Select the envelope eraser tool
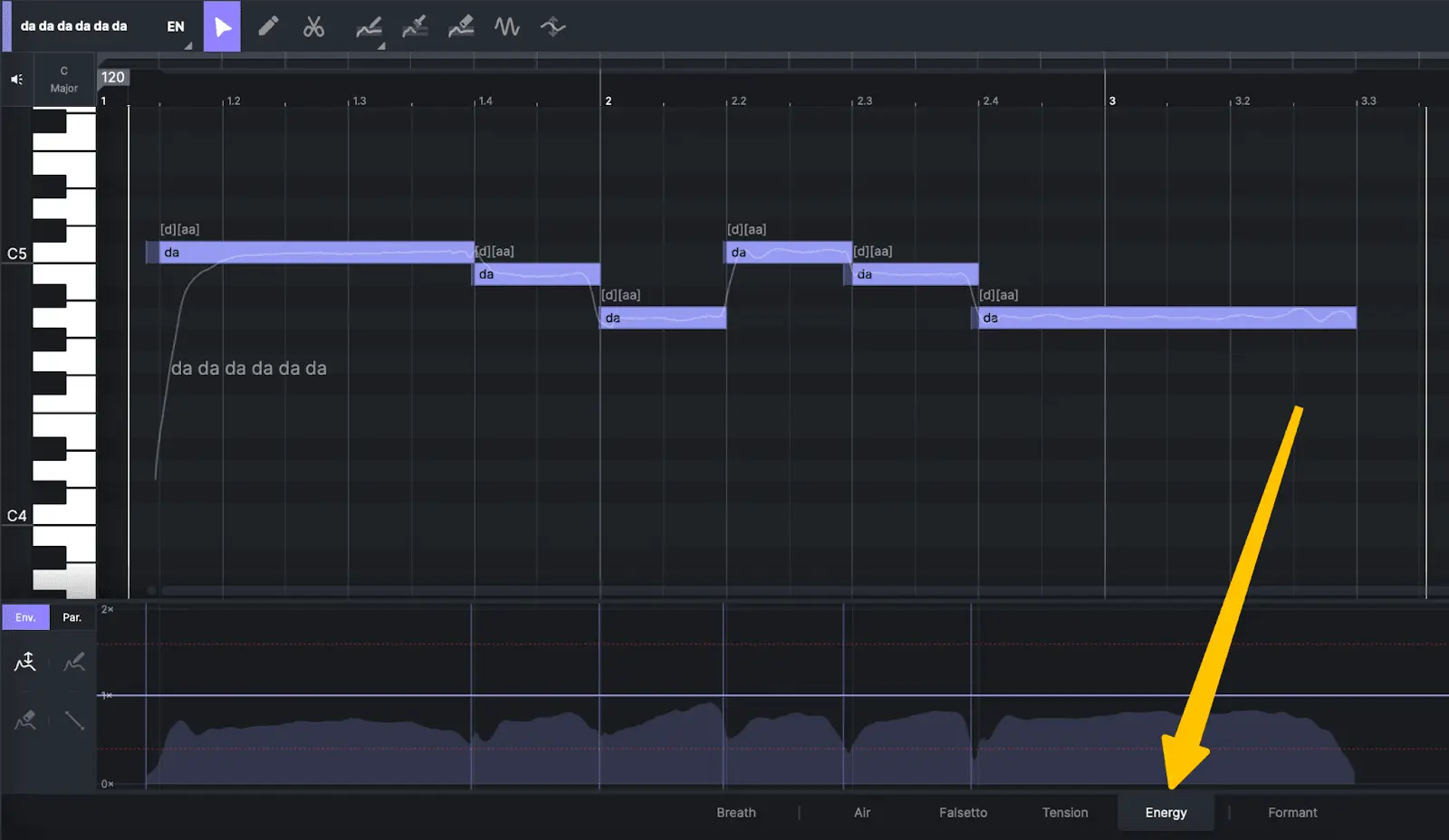 tap(25, 721)
